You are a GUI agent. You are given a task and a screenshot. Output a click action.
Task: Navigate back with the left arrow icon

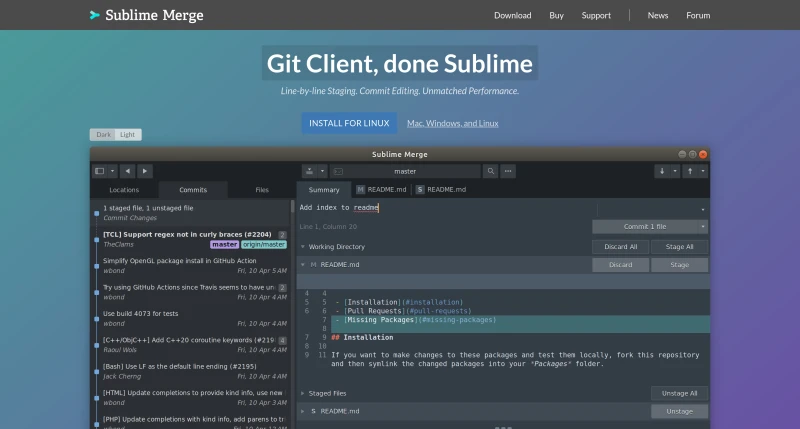(x=128, y=171)
